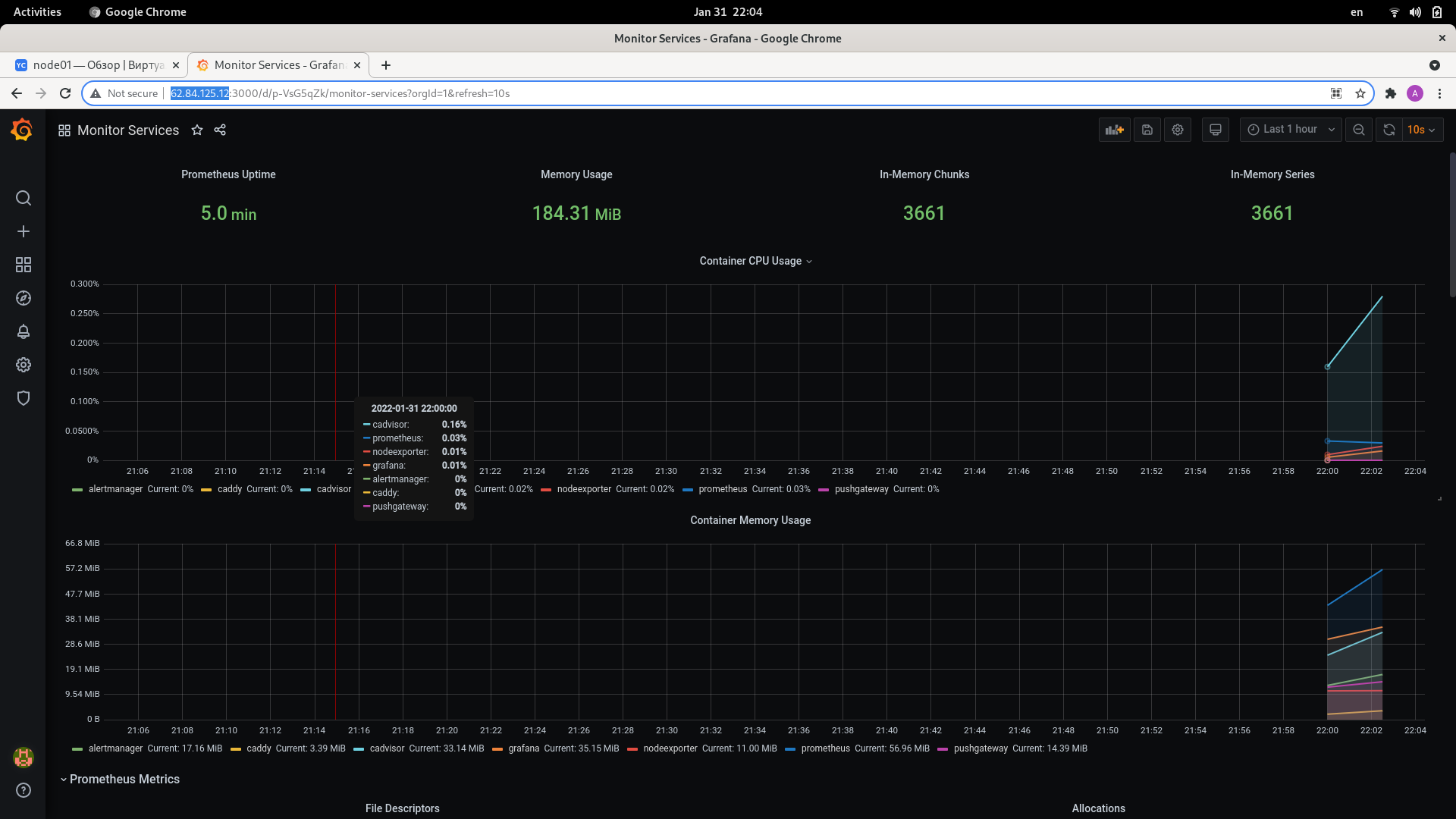Share dashboard via share icon

click(x=220, y=130)
